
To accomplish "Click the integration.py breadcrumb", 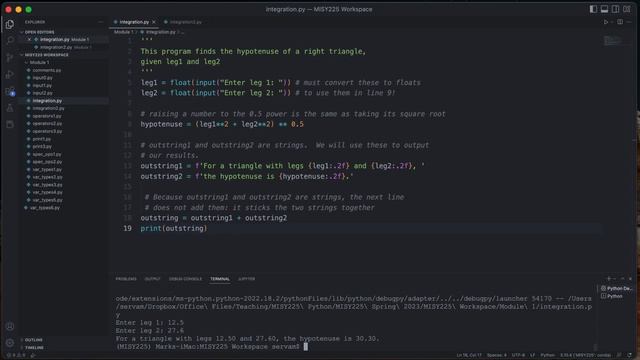I will (158, 32).
